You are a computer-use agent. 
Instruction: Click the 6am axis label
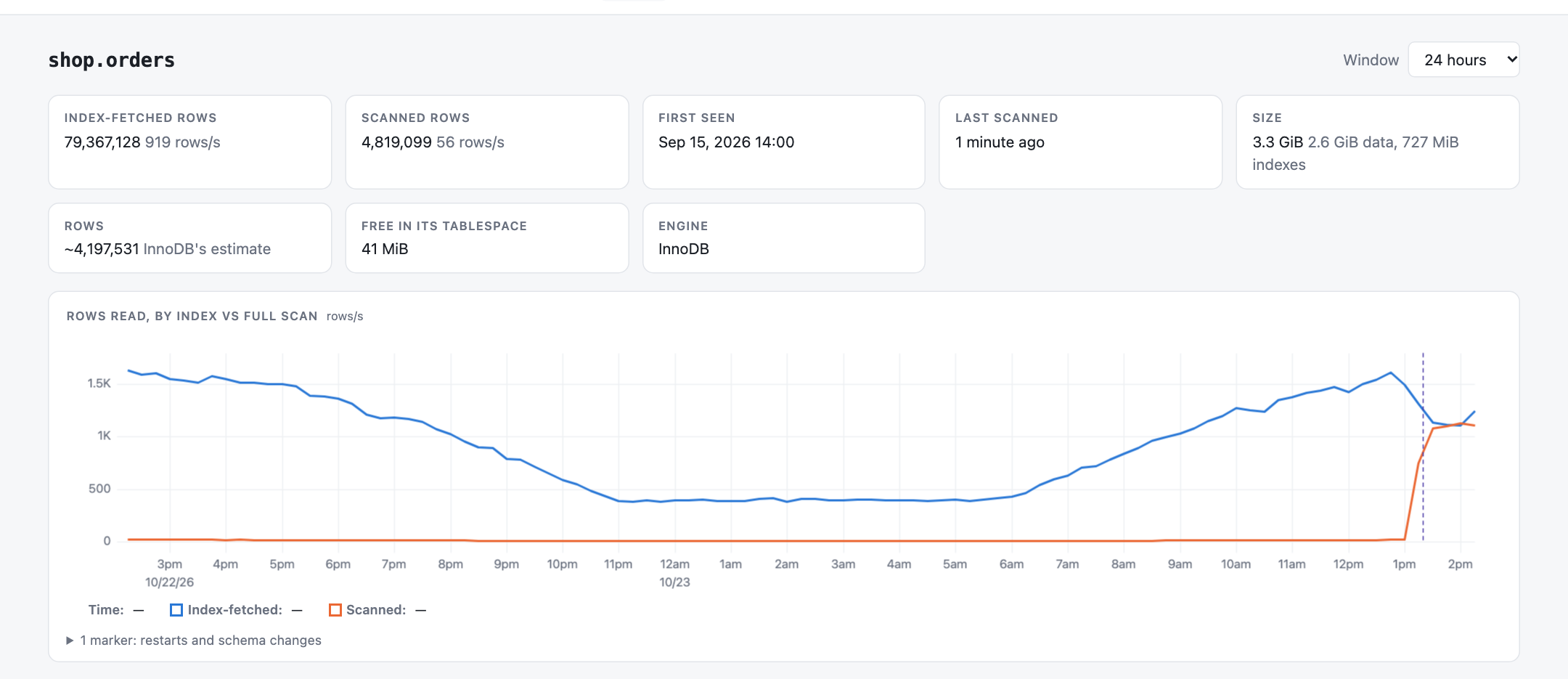pos(1011,564)
